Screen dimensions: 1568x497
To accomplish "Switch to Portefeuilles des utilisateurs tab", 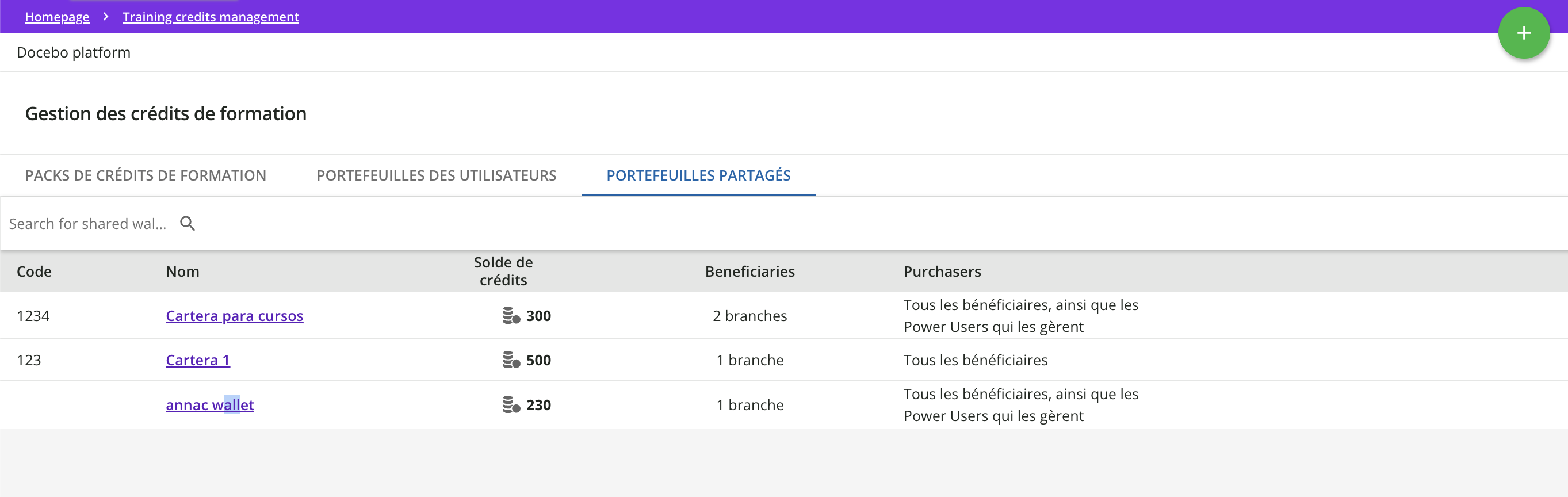I will pos(436,175).
